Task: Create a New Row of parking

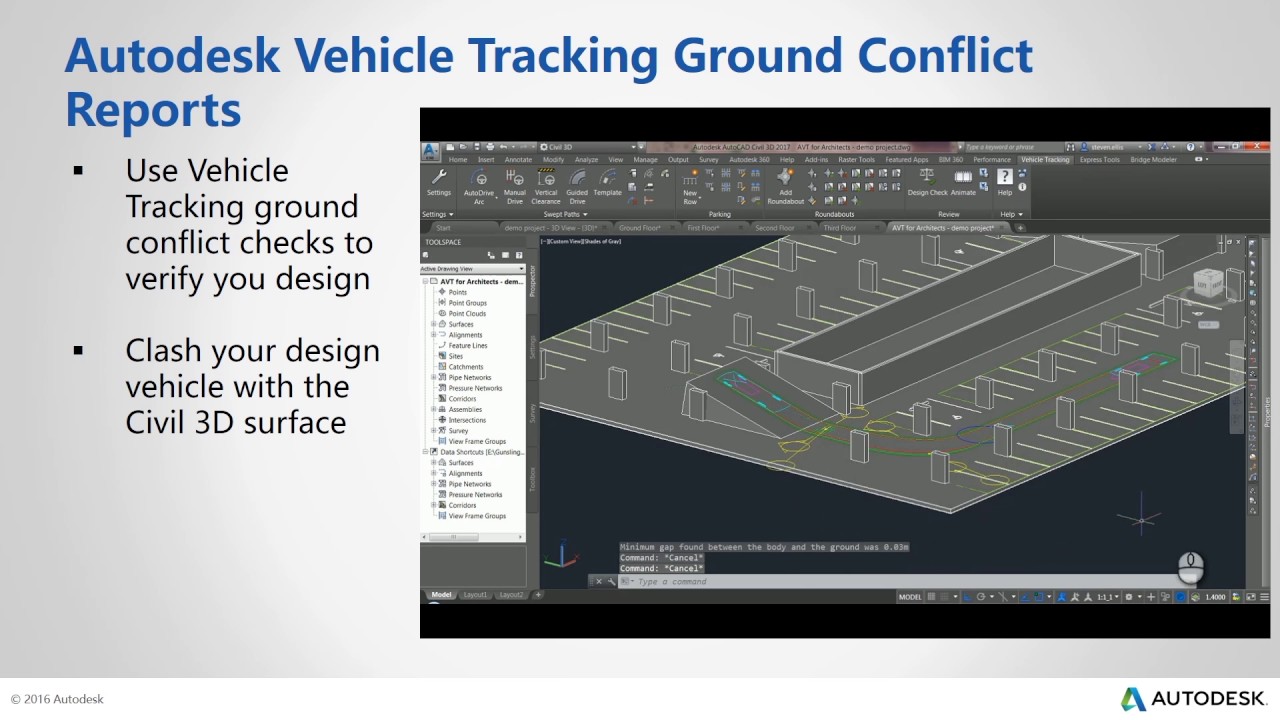Action: [x=690, y=186]
